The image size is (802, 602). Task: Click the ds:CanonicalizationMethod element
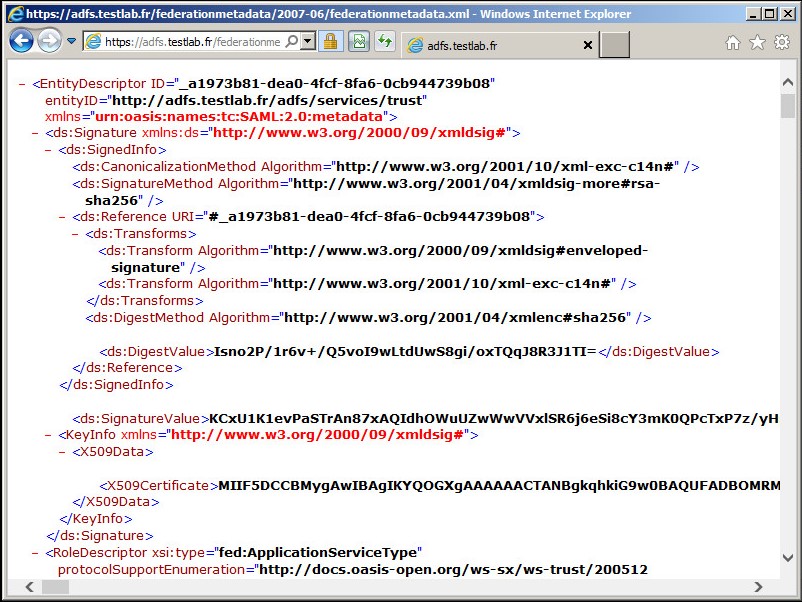[x=386, y=167]
